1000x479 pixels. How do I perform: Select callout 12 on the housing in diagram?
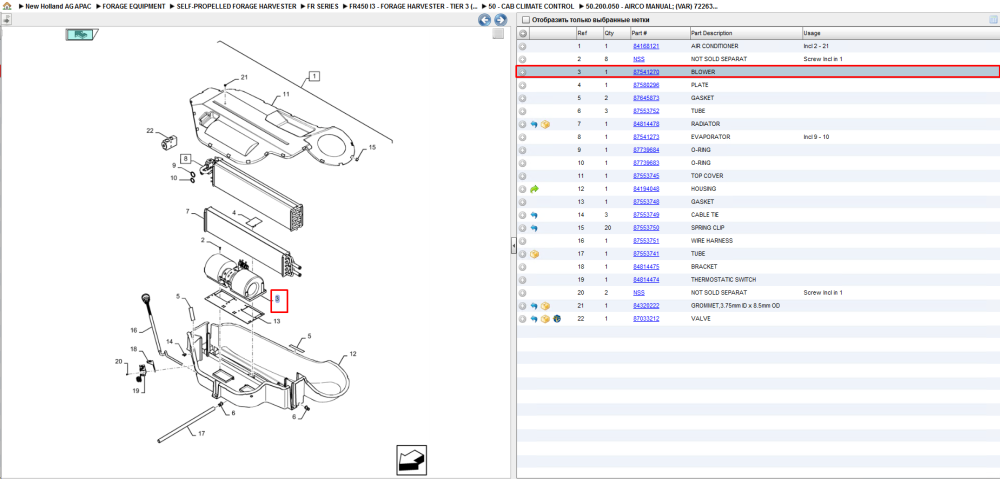point(353,353)
